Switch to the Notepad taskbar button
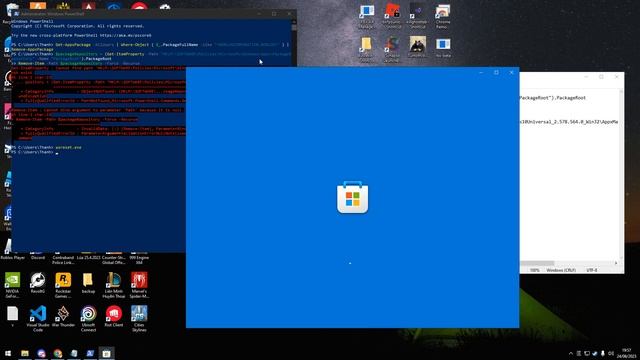This screenshot has width=640, height=360. coord(74,353)
